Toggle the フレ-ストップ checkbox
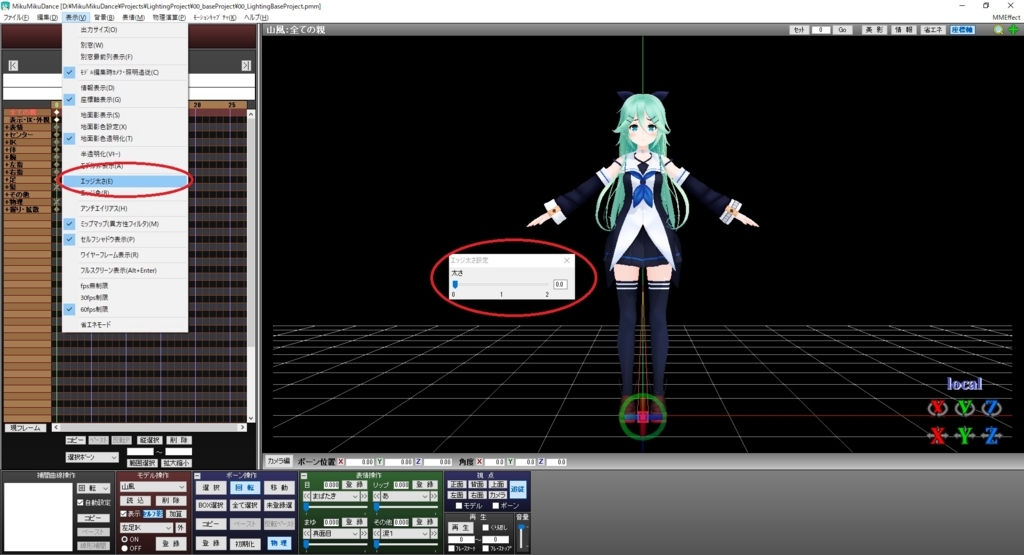Image resolution: width=1024 pixels, height=555 pixels. tap(485, 548)
